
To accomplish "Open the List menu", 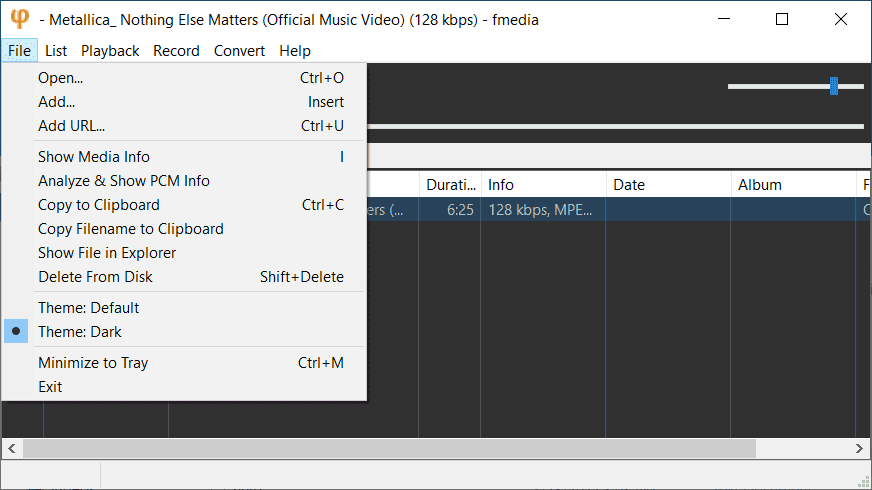I will click(x=56, y=51).
